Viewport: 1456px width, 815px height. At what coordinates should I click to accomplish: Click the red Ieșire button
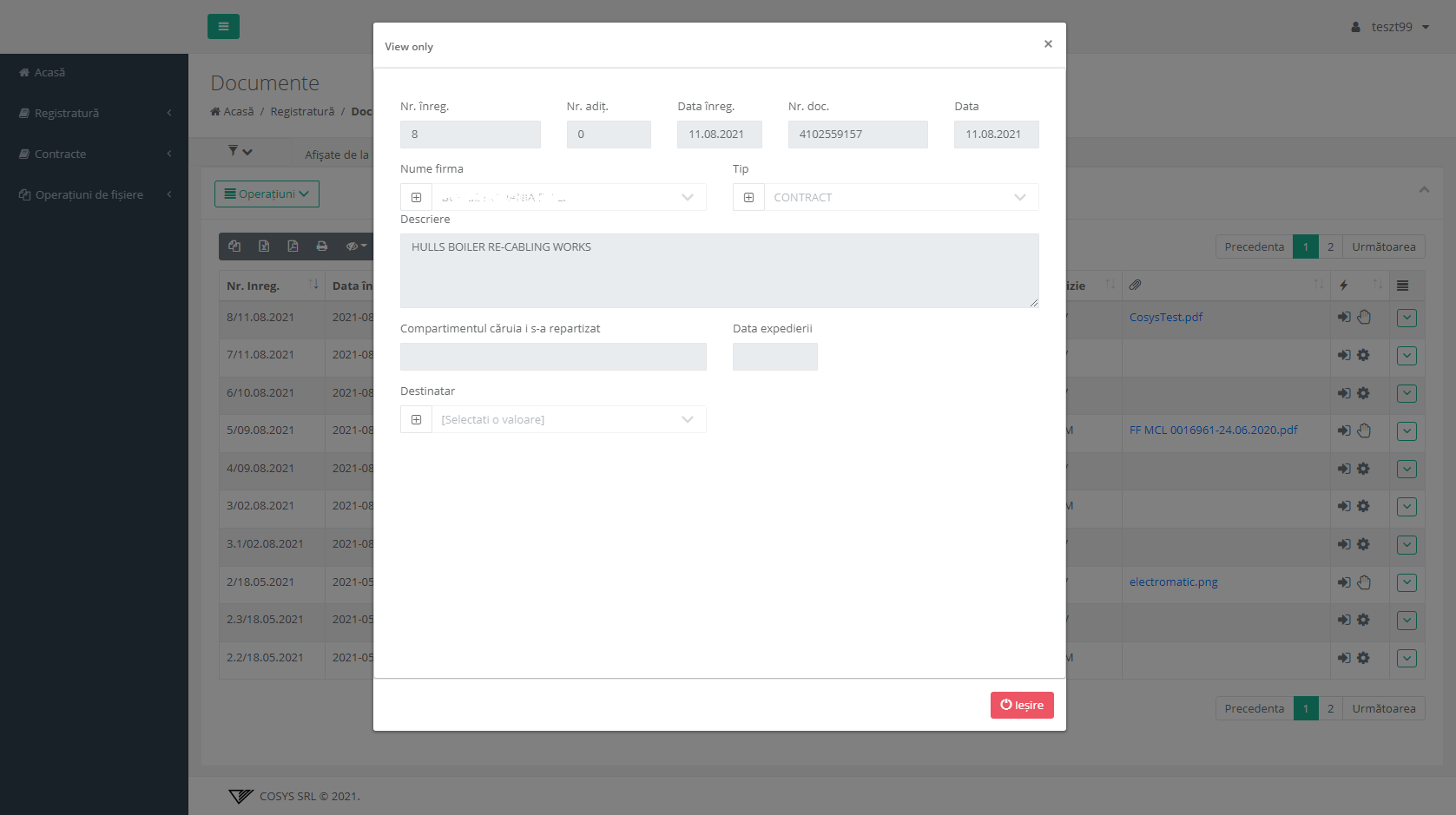point(1021,706)
